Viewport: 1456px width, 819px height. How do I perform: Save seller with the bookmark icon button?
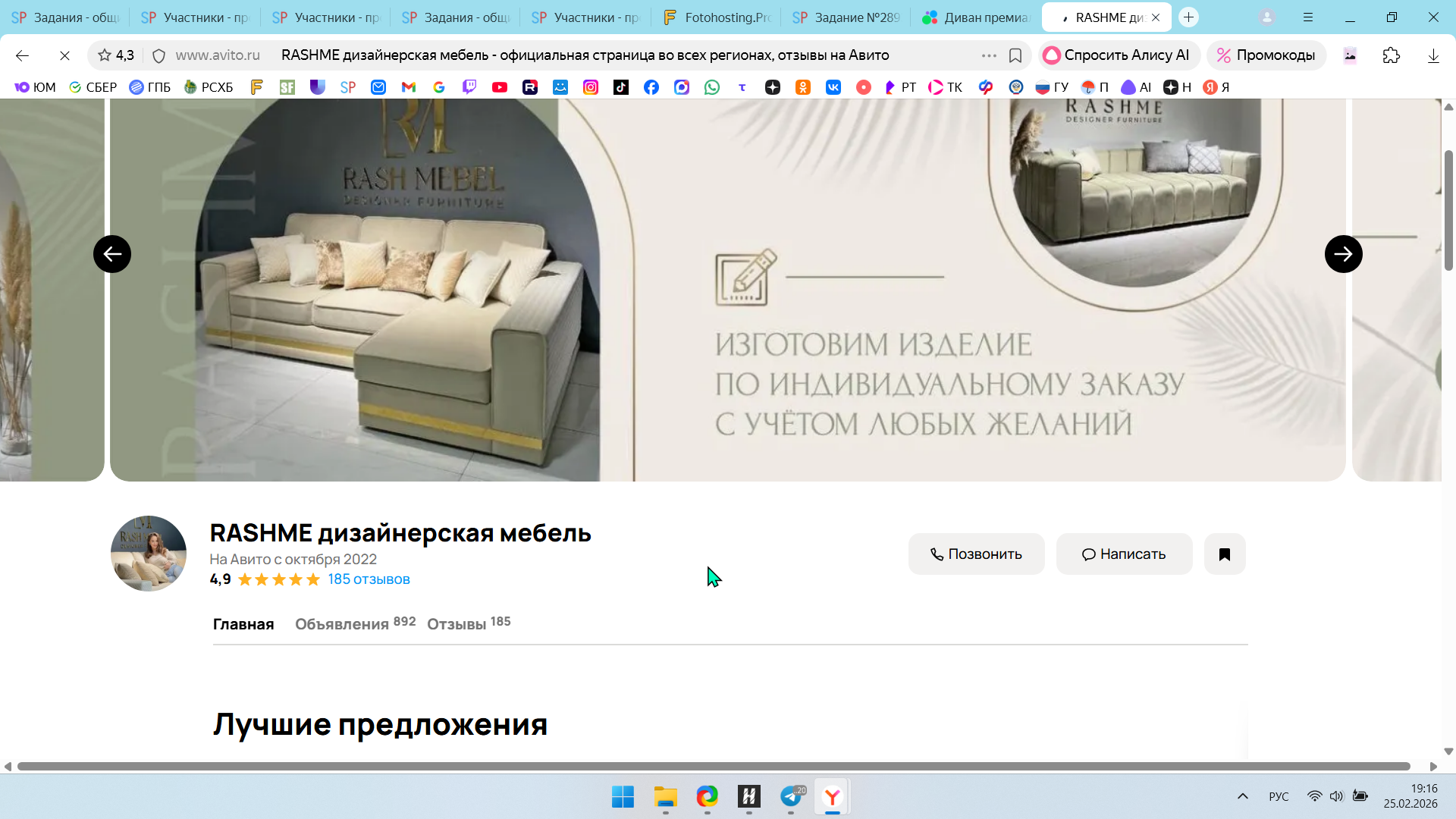click(1224, 554)
